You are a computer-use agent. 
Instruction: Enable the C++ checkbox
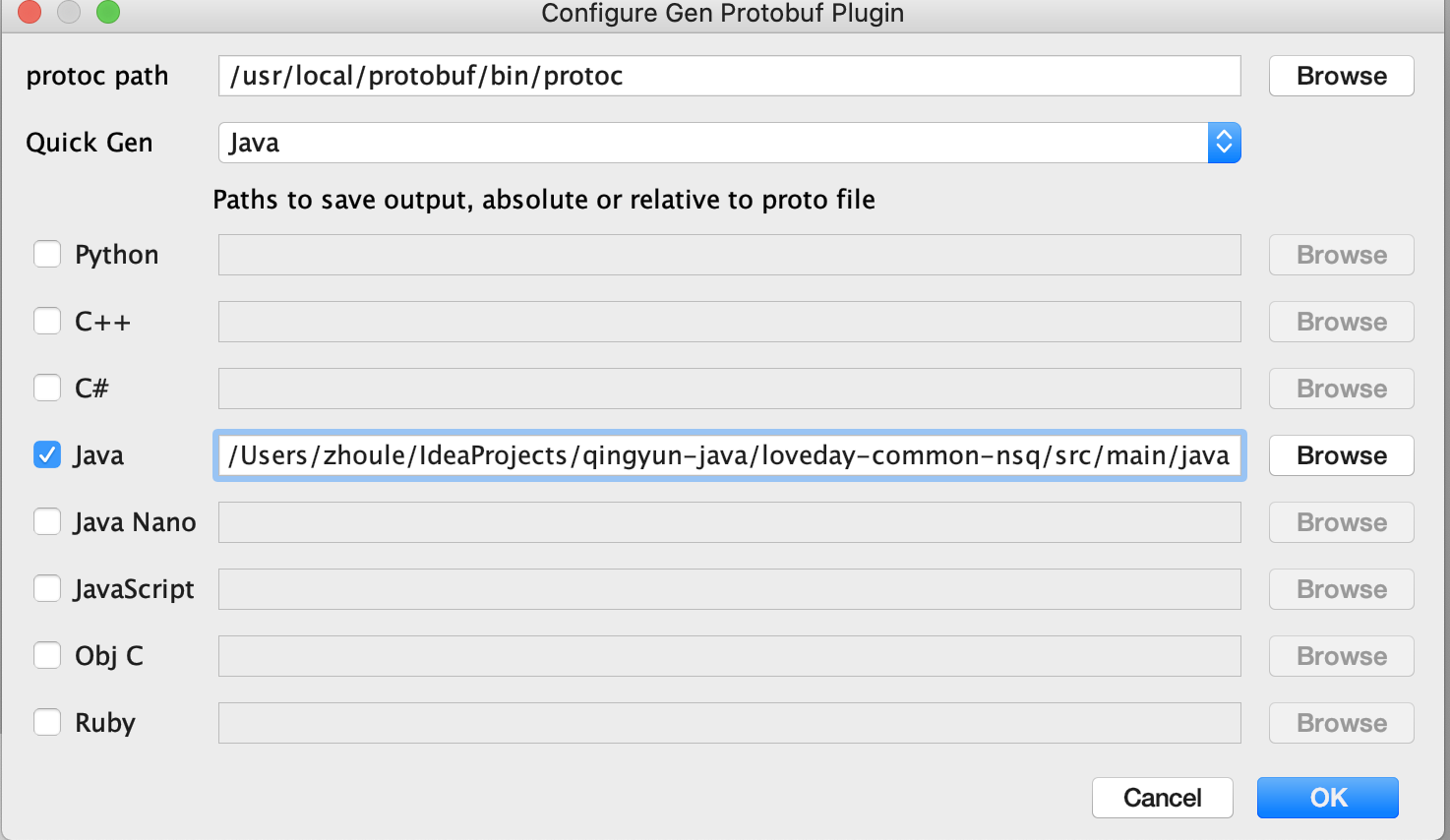tap(47, 321)
